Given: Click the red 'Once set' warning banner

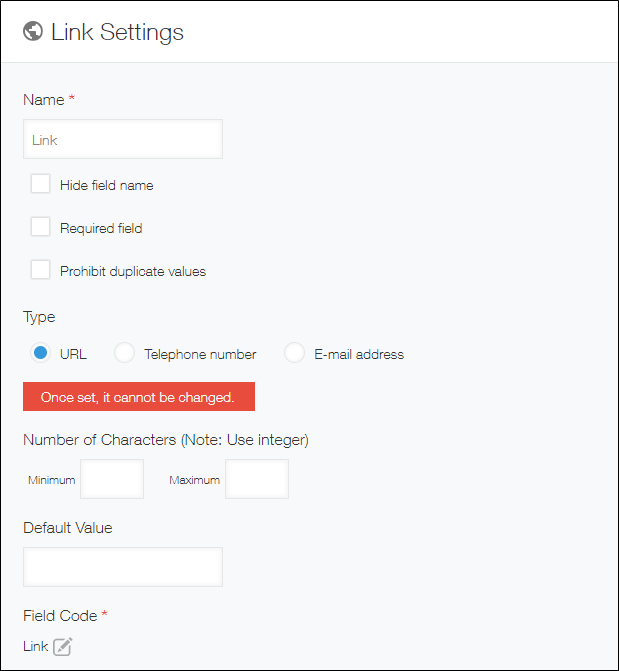Looking at the screenshot, I should [139, 397].
